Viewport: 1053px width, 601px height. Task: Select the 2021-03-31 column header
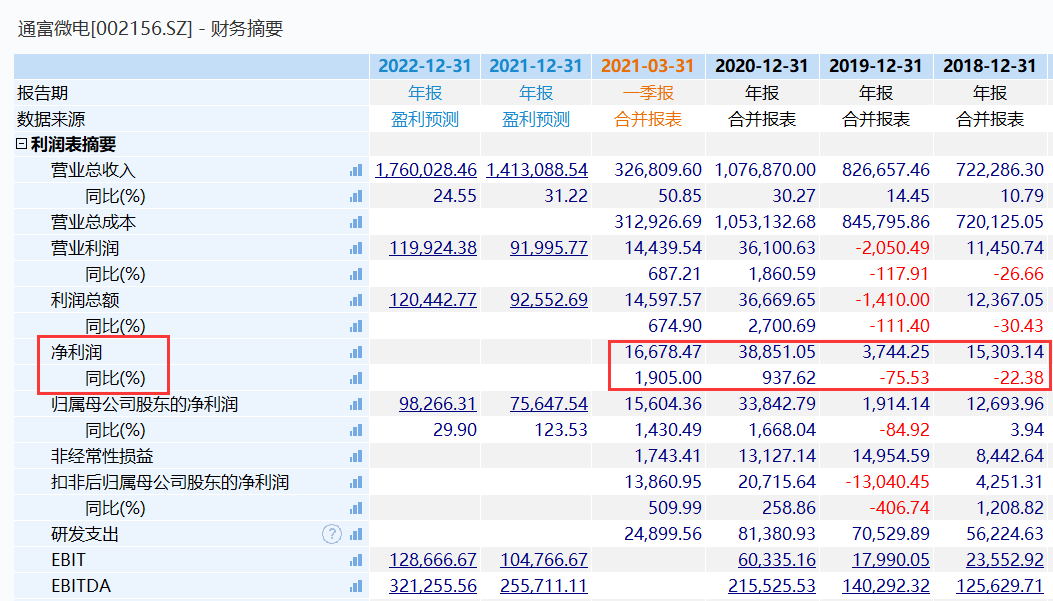(647, 66)
